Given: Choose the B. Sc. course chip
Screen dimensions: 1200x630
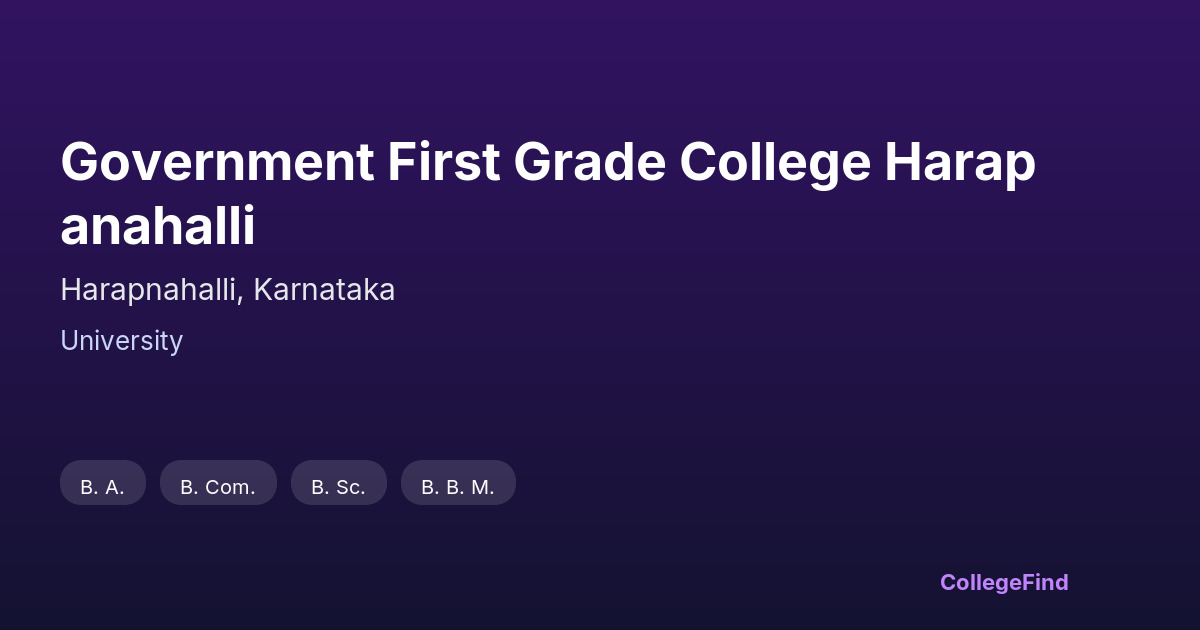Looking at the screenshot, I should pyautogui.click(x=338, y=483).
